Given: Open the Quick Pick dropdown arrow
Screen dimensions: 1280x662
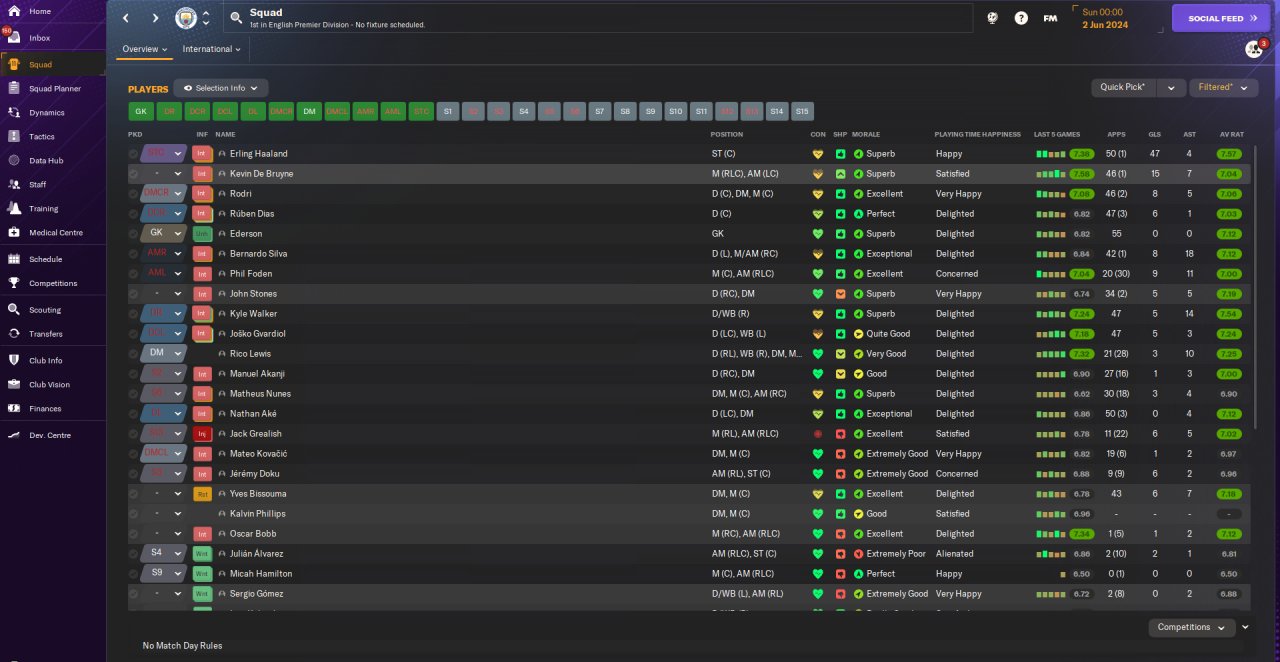Looking at the screenshot, I should tap(1171, 87).
